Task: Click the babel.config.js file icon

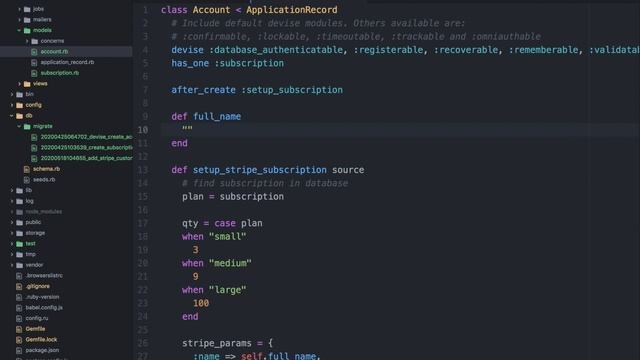Action: (19, 308)
